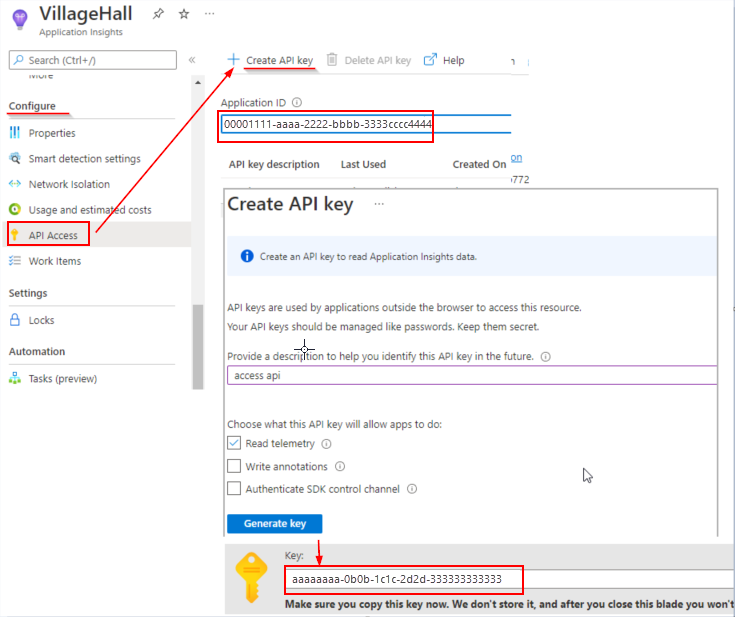Screen dimensions: 735x617
Task: Click the Properties bars icon
Action: coord(15,133)
